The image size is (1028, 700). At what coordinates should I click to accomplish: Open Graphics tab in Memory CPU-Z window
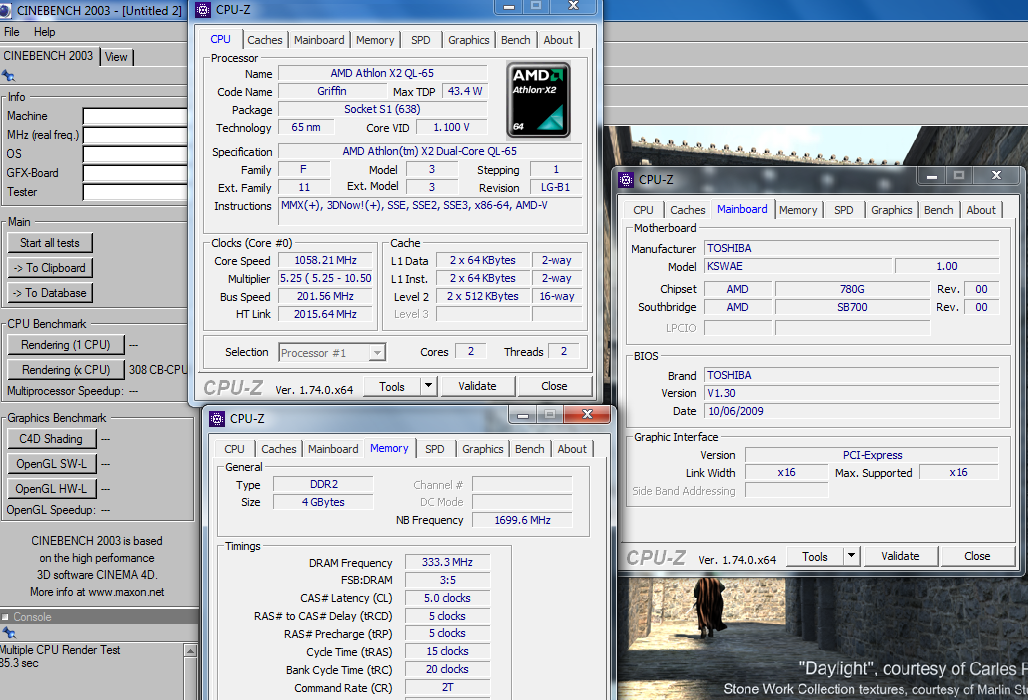click(x=483, y=449)
